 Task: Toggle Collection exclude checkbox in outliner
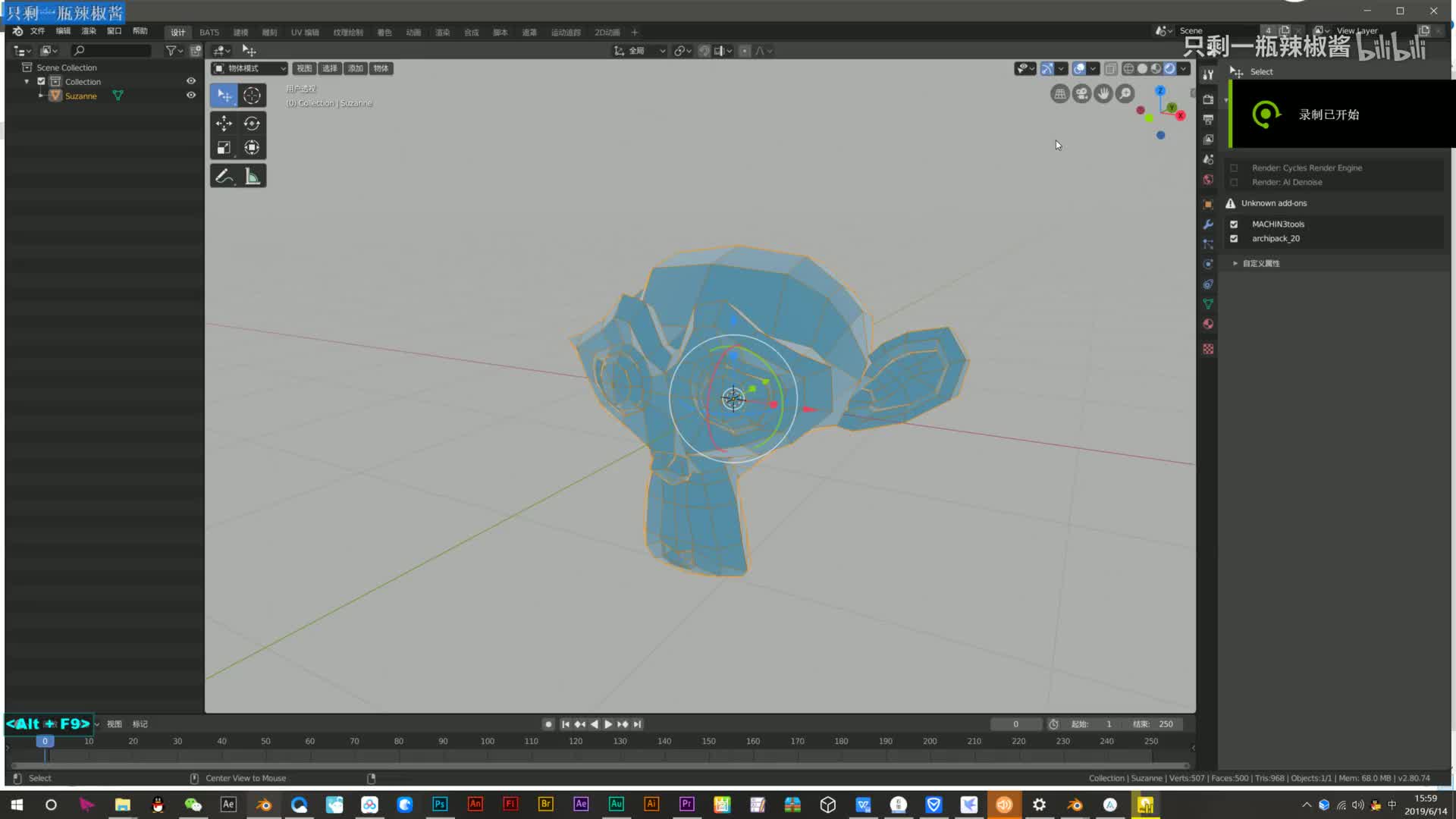click(x=41, y=81)
